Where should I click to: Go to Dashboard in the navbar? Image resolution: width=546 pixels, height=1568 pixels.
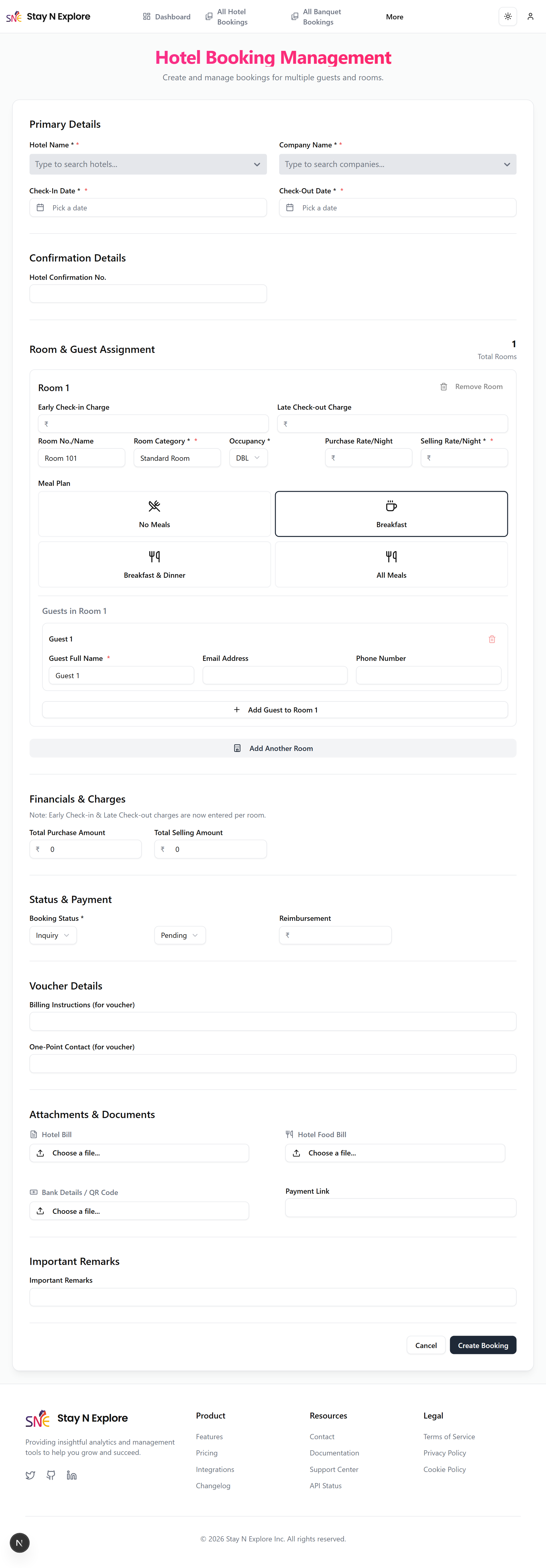(167, 17)
